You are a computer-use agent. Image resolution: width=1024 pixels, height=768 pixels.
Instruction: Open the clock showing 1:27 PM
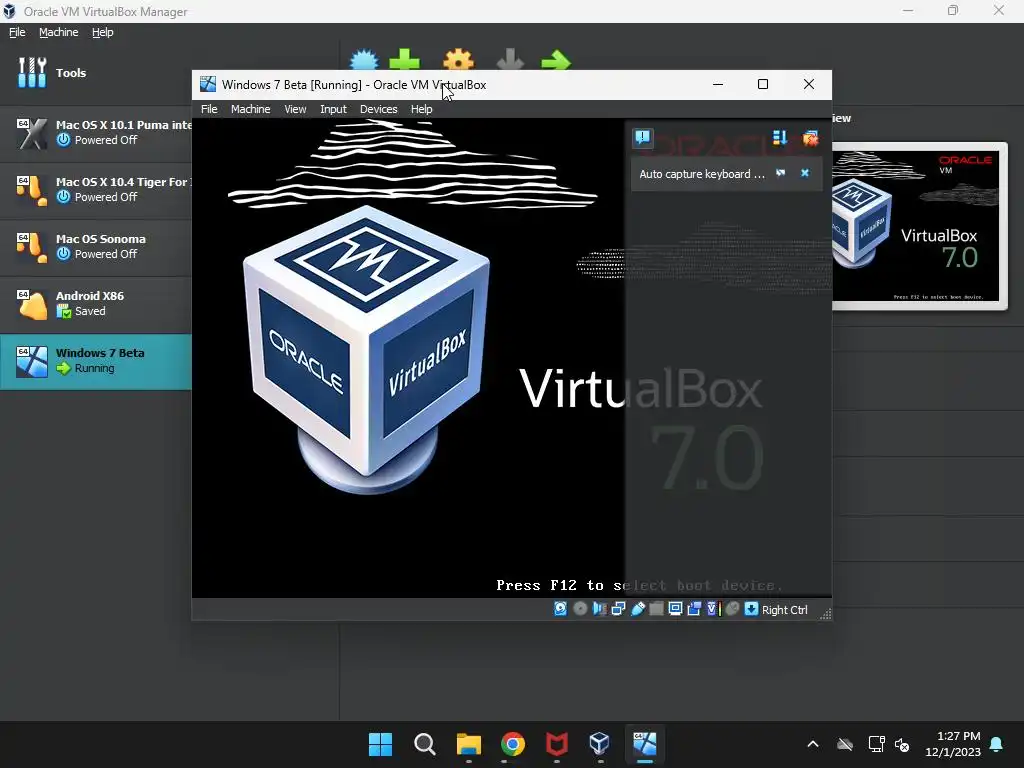(x=953, y=744)
